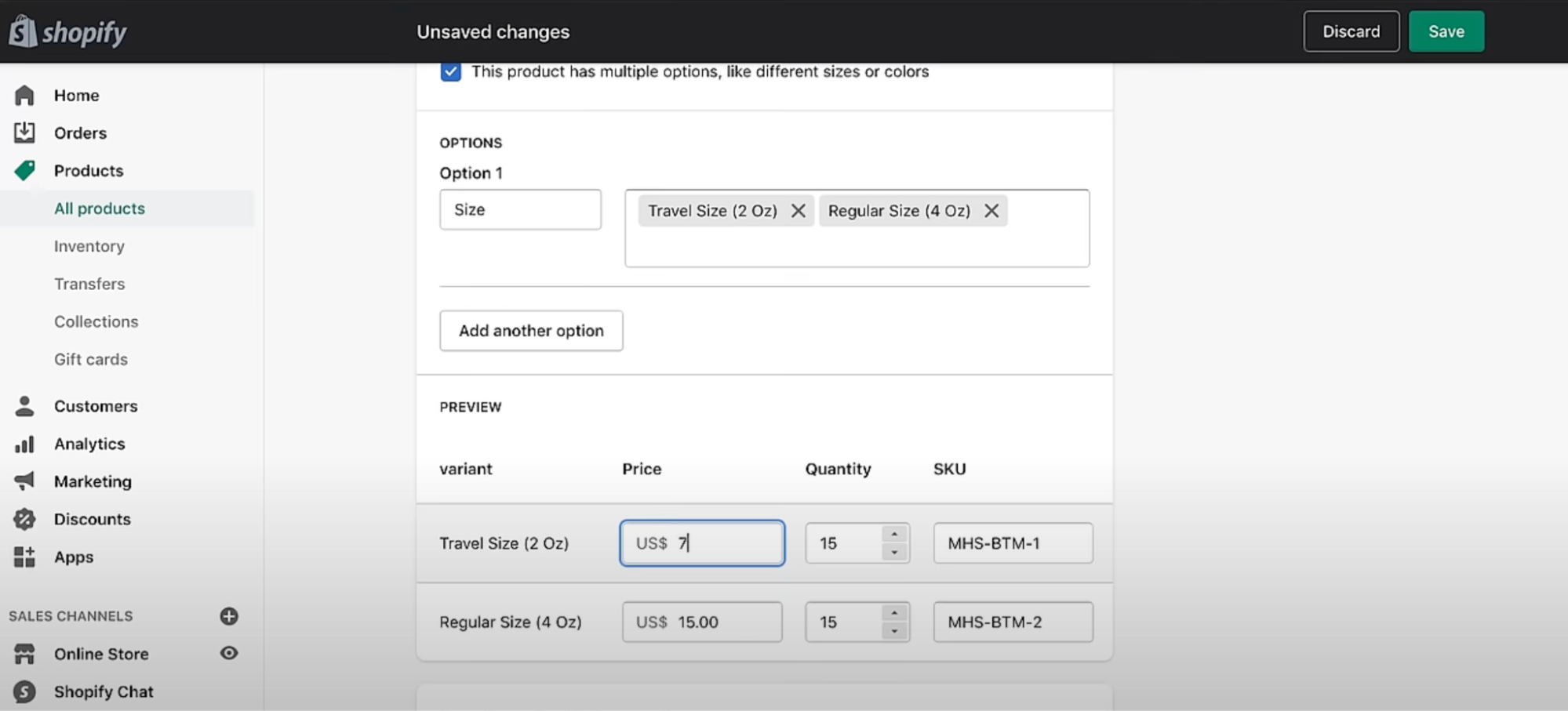Increase Travel Size quantity with the stepper
This screenshot has width=1568, height=711.
coord(893,534)
